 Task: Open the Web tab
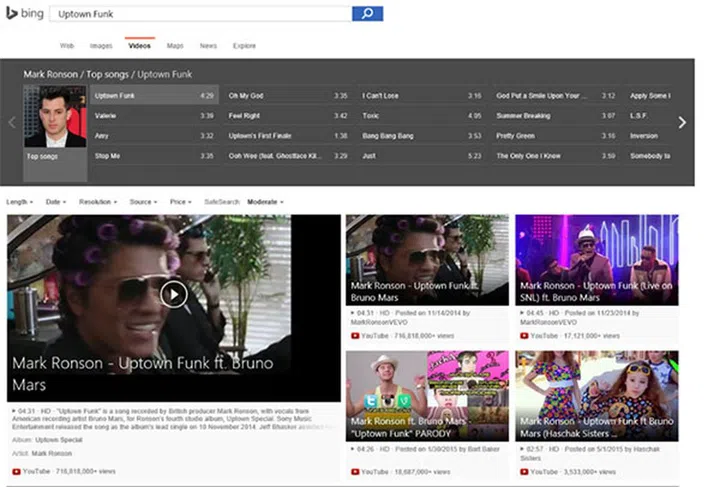point(67,45)
